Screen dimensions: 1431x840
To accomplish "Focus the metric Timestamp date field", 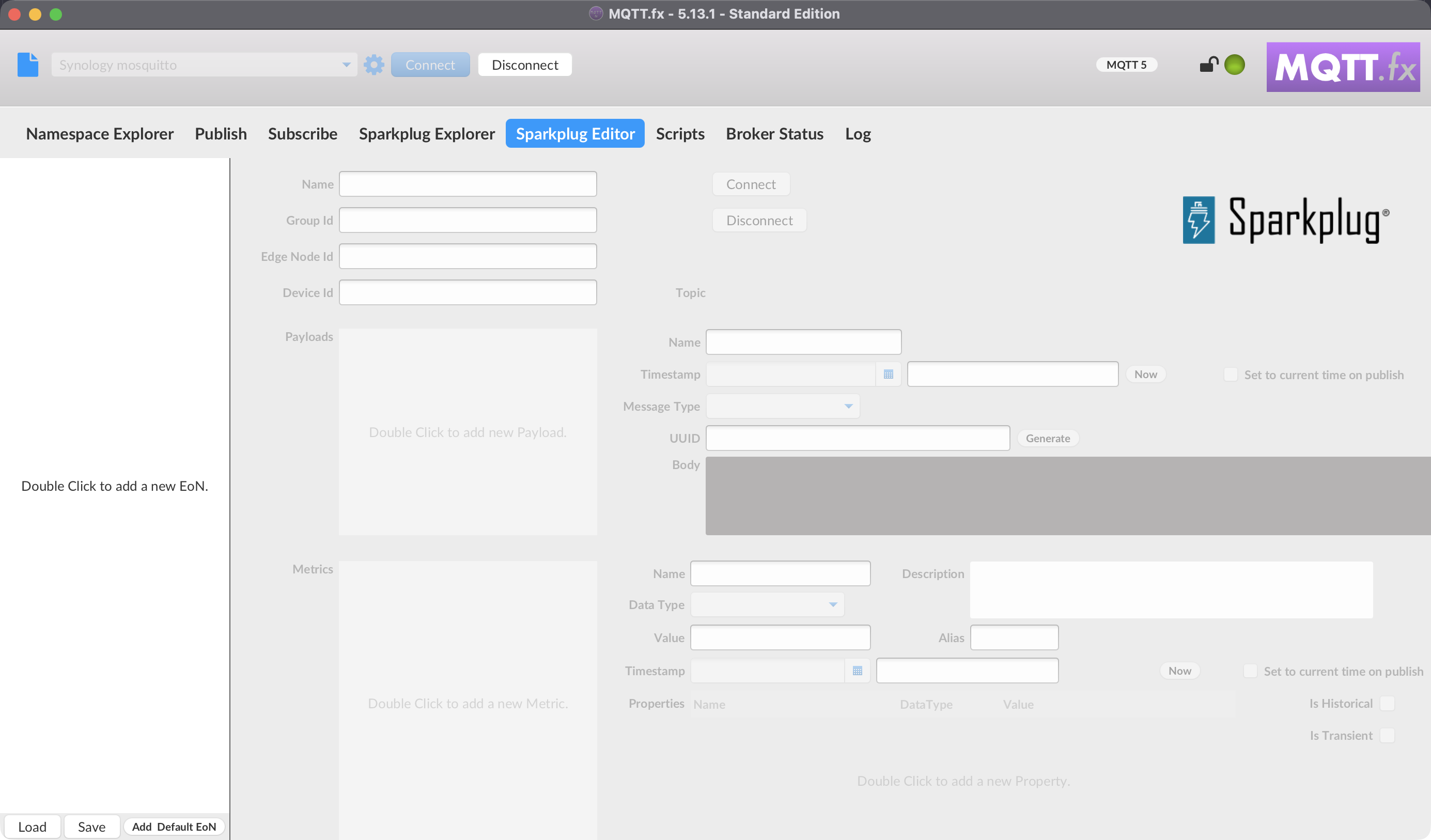I will [768, 671].
